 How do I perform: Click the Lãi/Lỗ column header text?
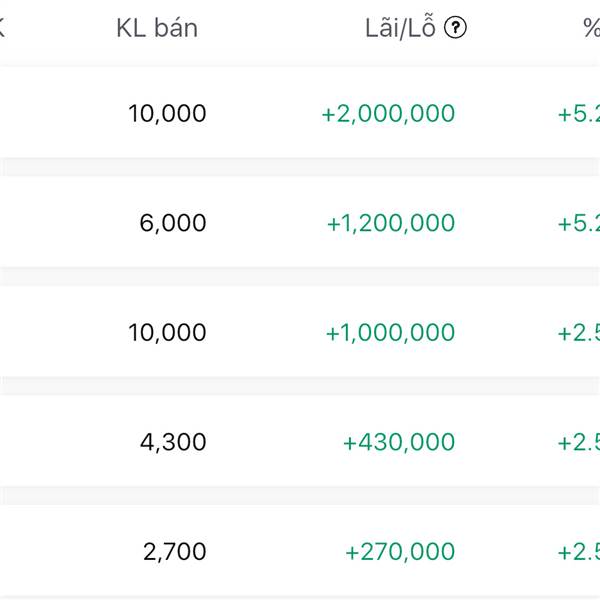[400, 29]
